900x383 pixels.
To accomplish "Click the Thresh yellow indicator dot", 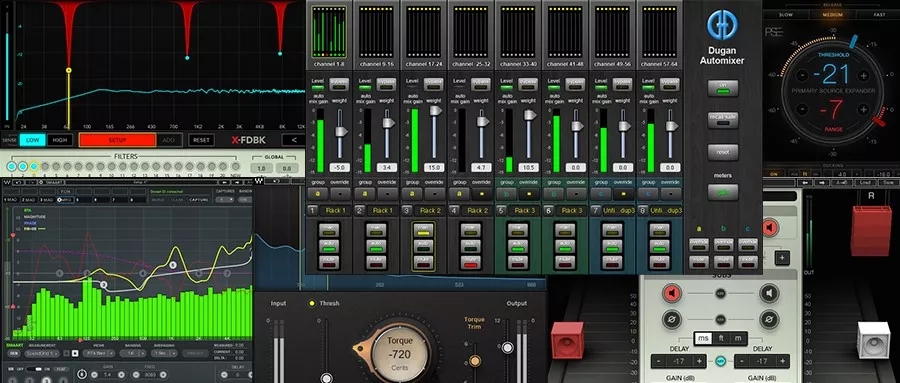I will 312,303.
